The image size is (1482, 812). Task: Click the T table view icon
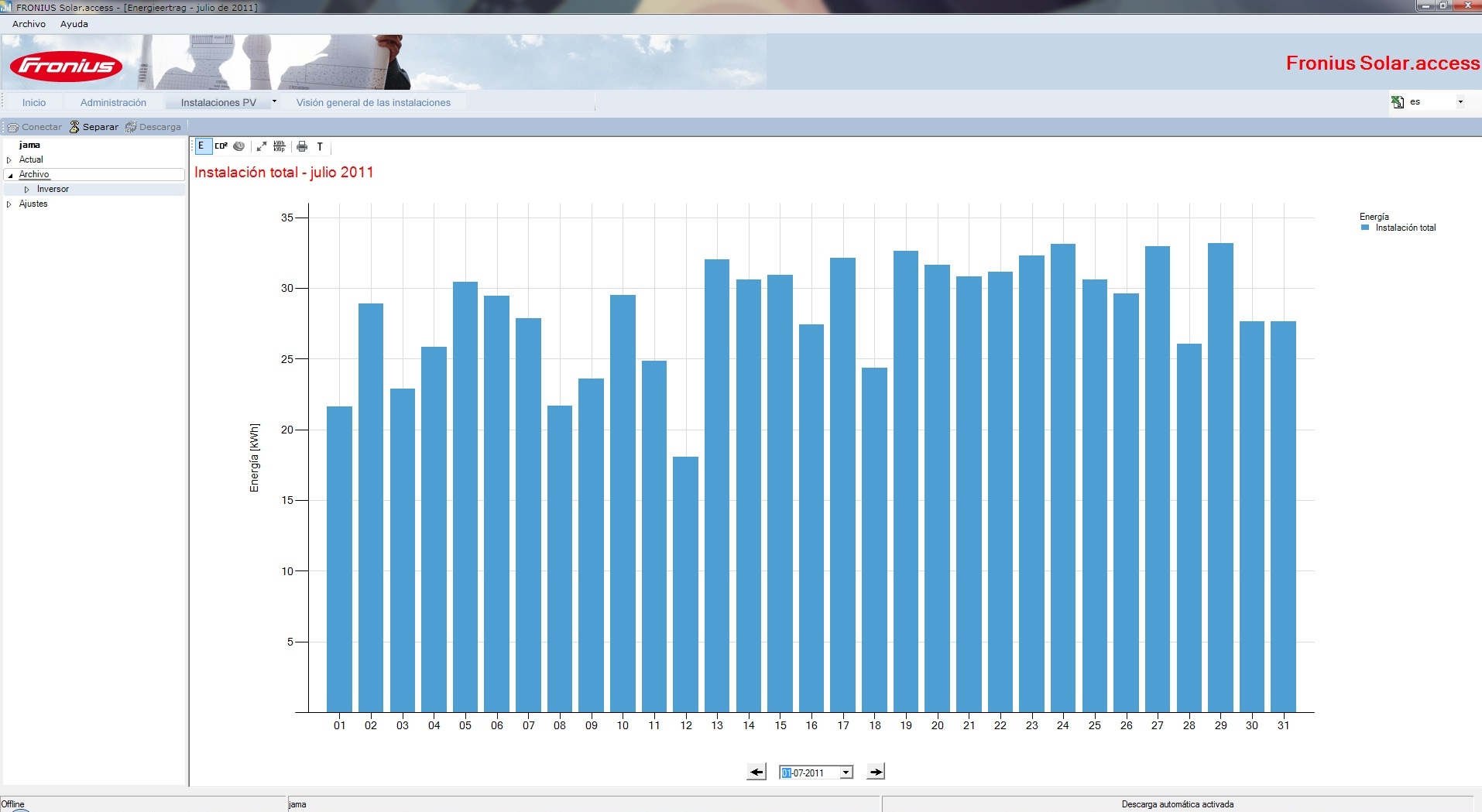tap(320, 146)
